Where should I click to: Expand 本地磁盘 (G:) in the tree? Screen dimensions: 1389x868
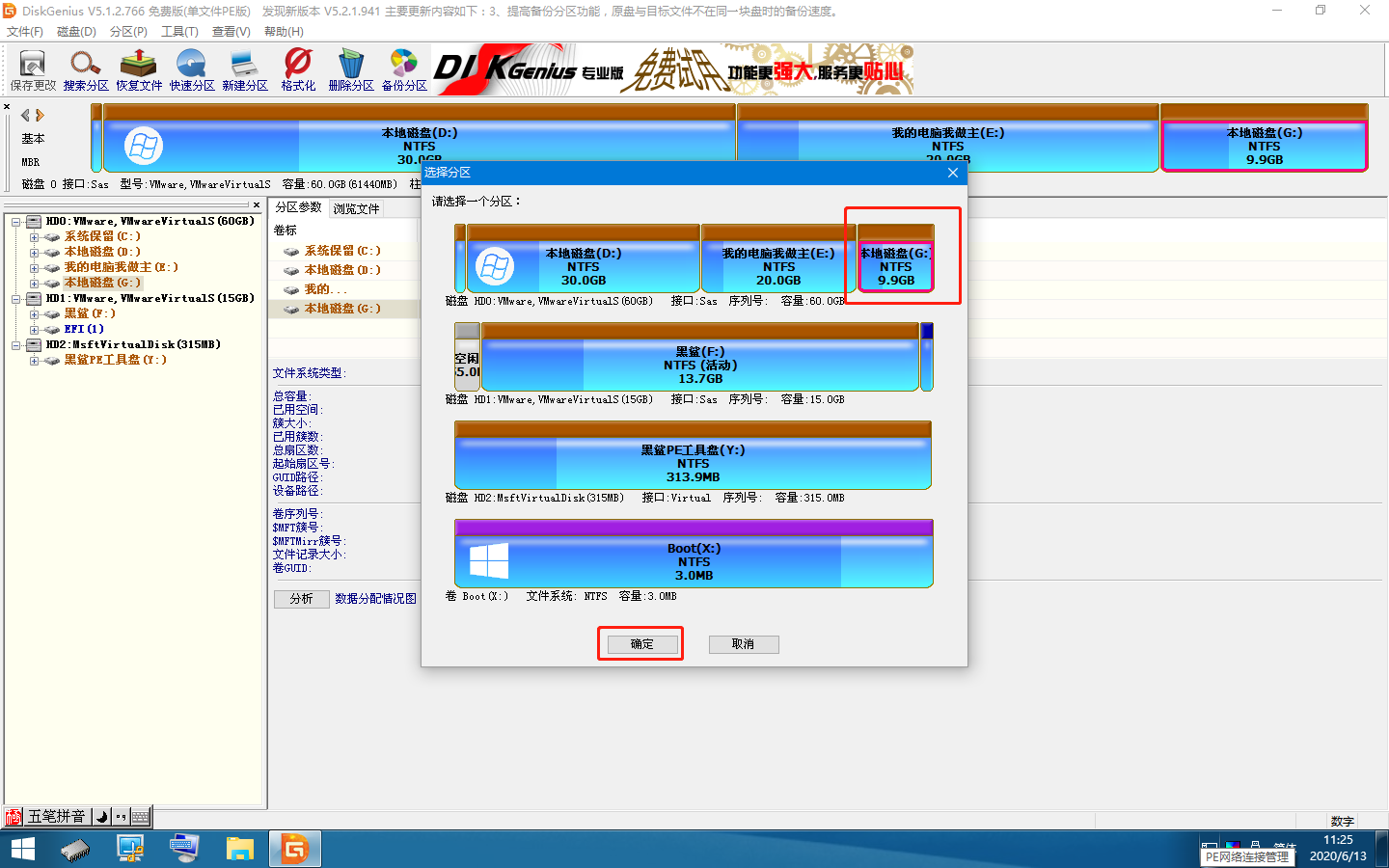34,284
